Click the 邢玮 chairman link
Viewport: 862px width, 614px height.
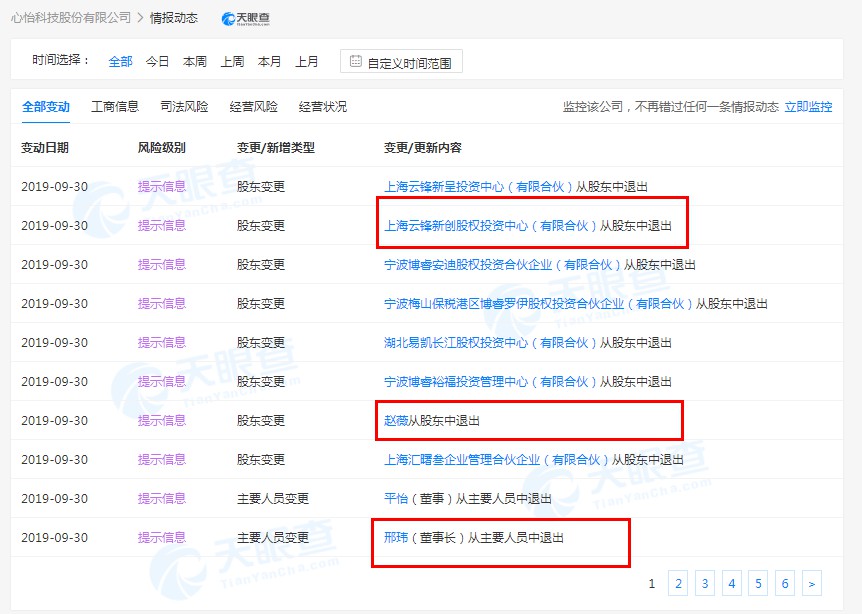coord(396,538)
